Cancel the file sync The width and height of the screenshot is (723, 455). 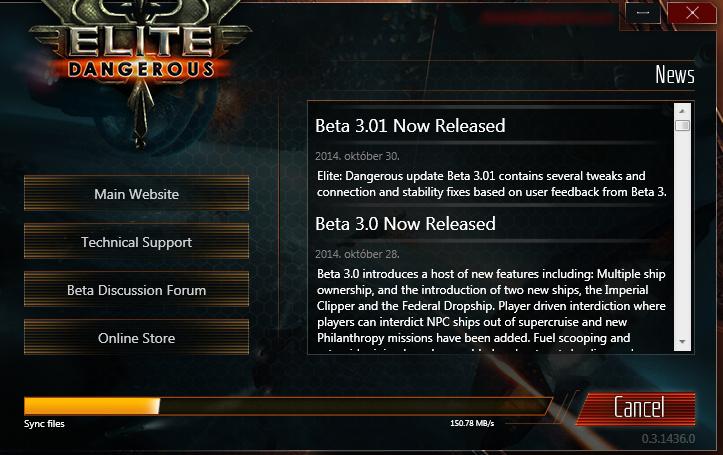pos(638,408)
